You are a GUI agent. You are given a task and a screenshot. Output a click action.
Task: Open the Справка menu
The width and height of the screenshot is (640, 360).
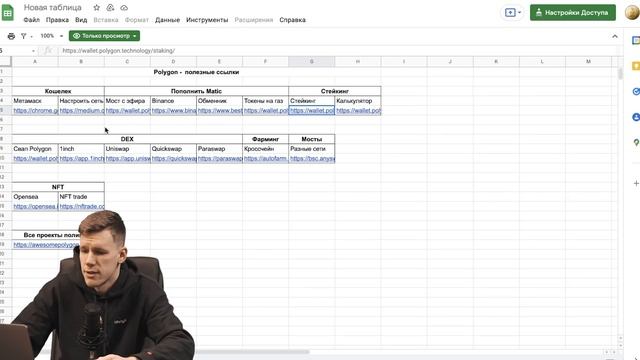pyautogui.click(x=292, y=20)
